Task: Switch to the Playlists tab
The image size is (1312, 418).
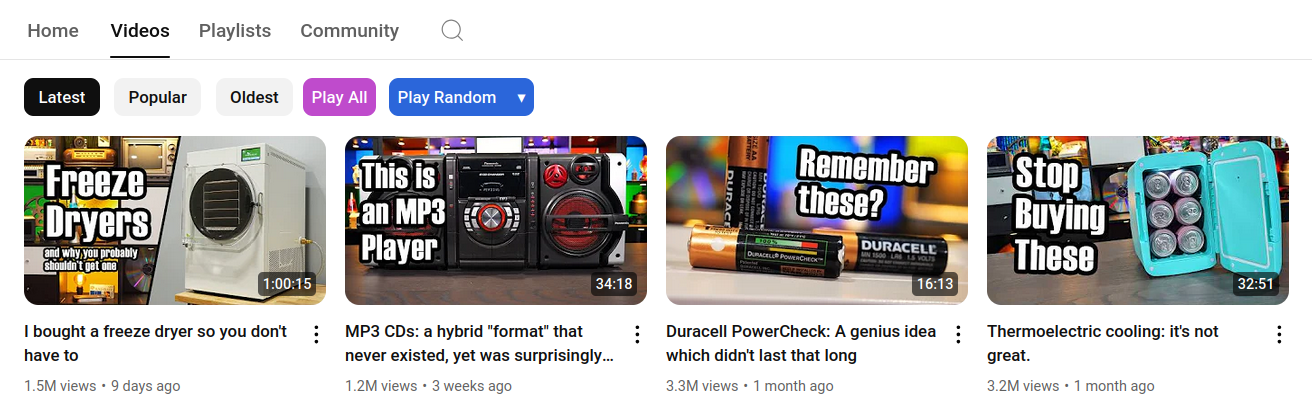Action: [x=235, y=31]
